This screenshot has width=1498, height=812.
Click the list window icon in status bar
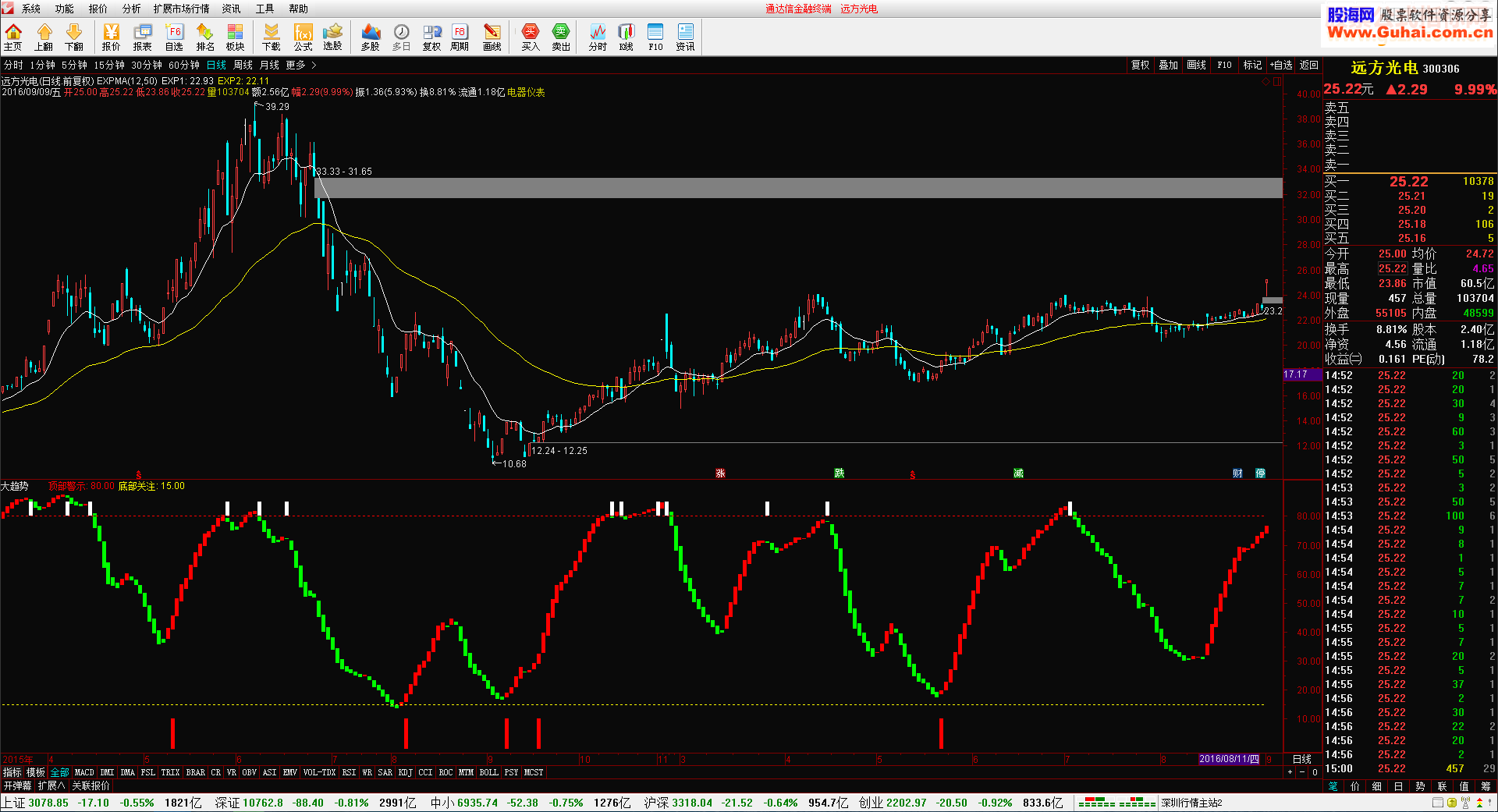tap(1438, 803)
